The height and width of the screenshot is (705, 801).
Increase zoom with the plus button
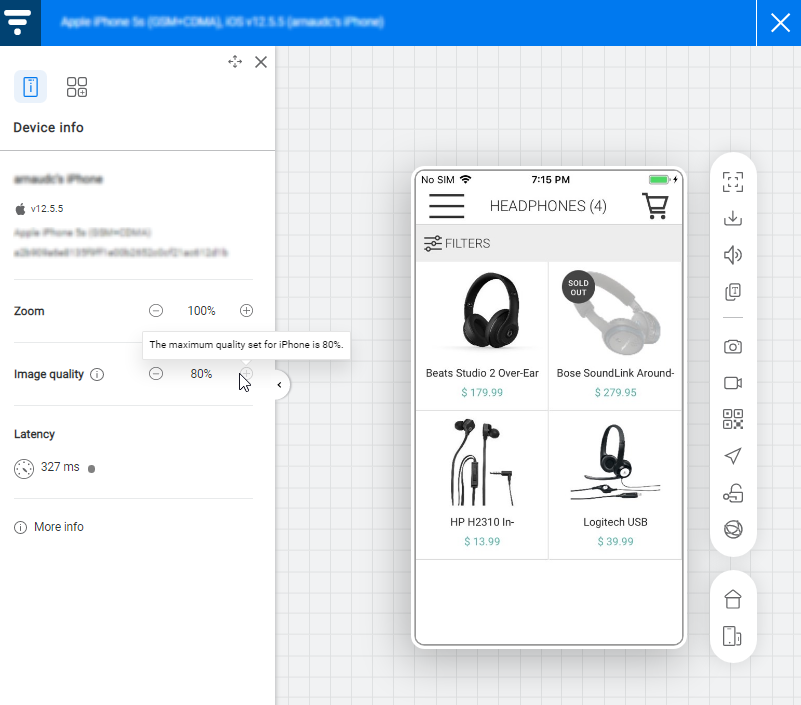click(x=246, y=311)
